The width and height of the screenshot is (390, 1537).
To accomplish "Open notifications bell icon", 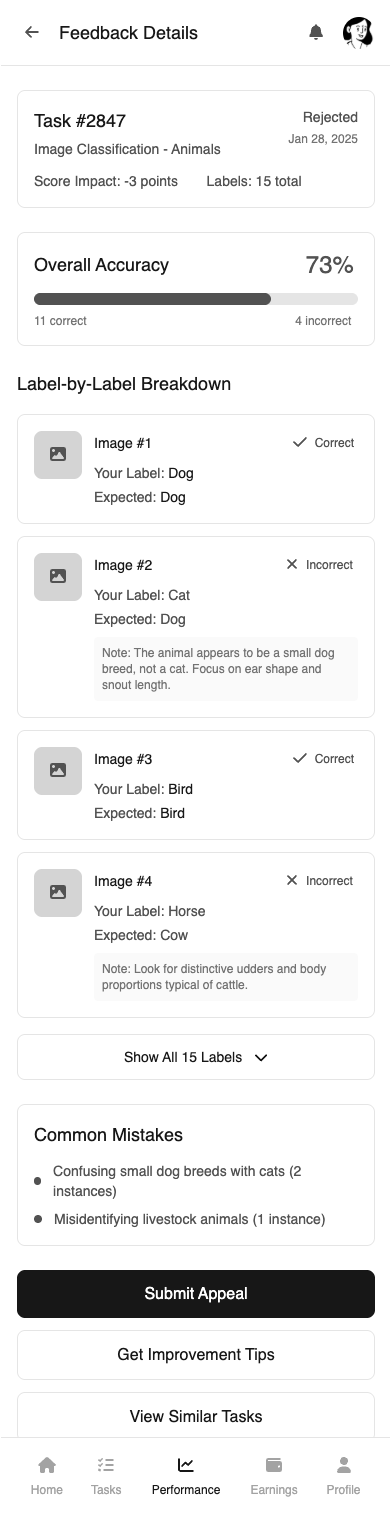I will pos(316,32).
